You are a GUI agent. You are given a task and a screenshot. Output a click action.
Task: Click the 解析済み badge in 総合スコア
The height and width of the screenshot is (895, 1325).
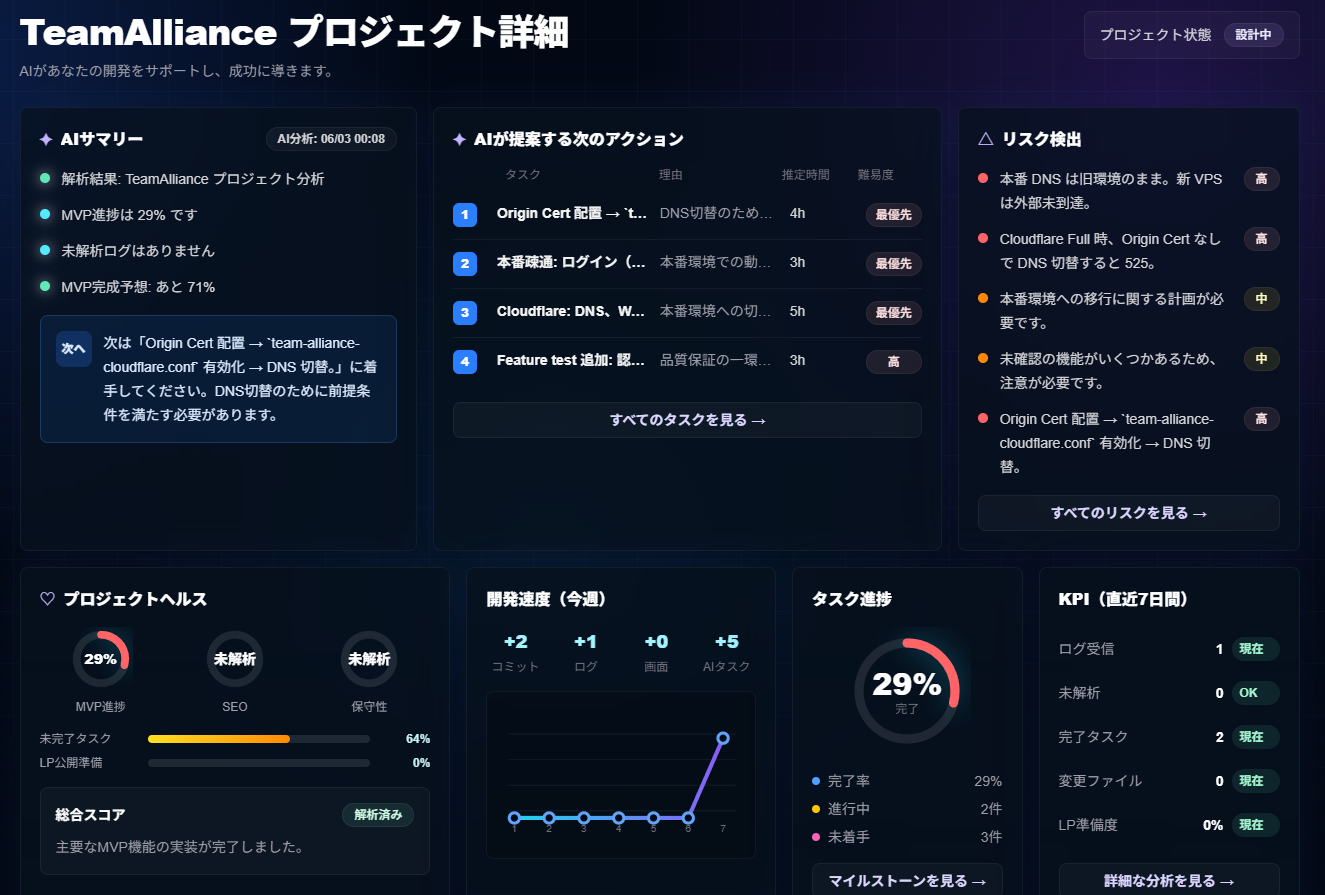pyautogui.click(x=378, y=815)
